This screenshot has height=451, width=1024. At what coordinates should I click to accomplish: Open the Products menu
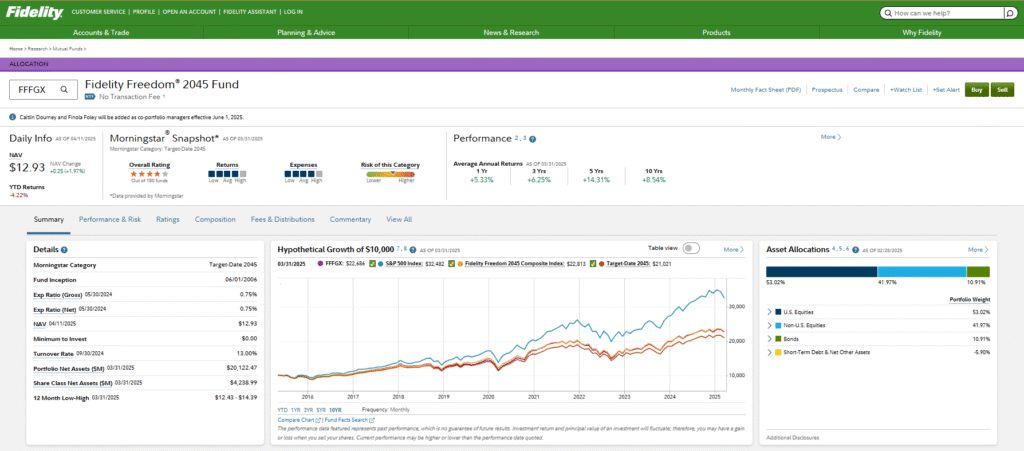[x=716, y=32]
